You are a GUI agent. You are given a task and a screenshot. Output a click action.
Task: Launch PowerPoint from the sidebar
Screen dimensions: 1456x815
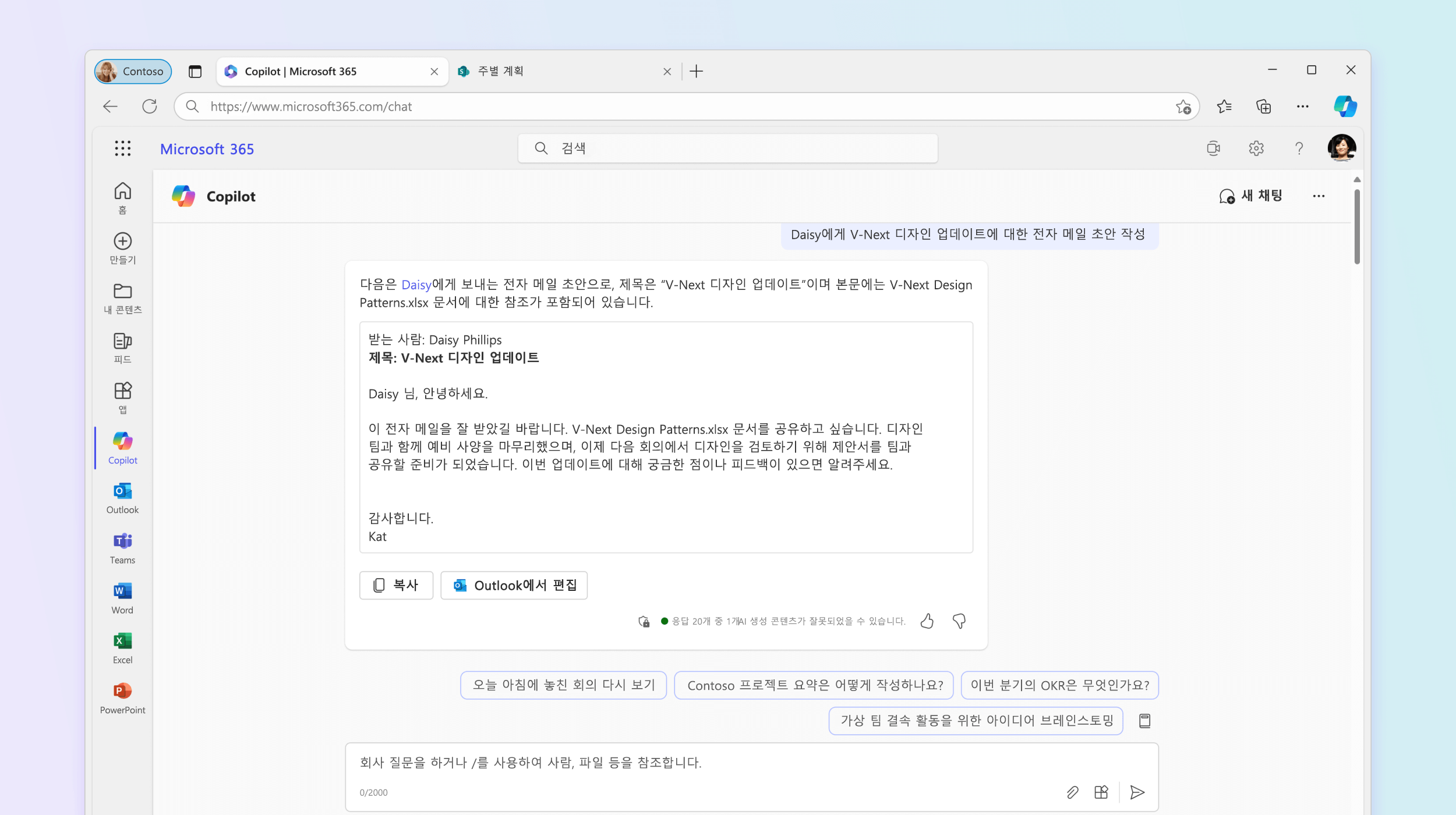coord(122,699)
